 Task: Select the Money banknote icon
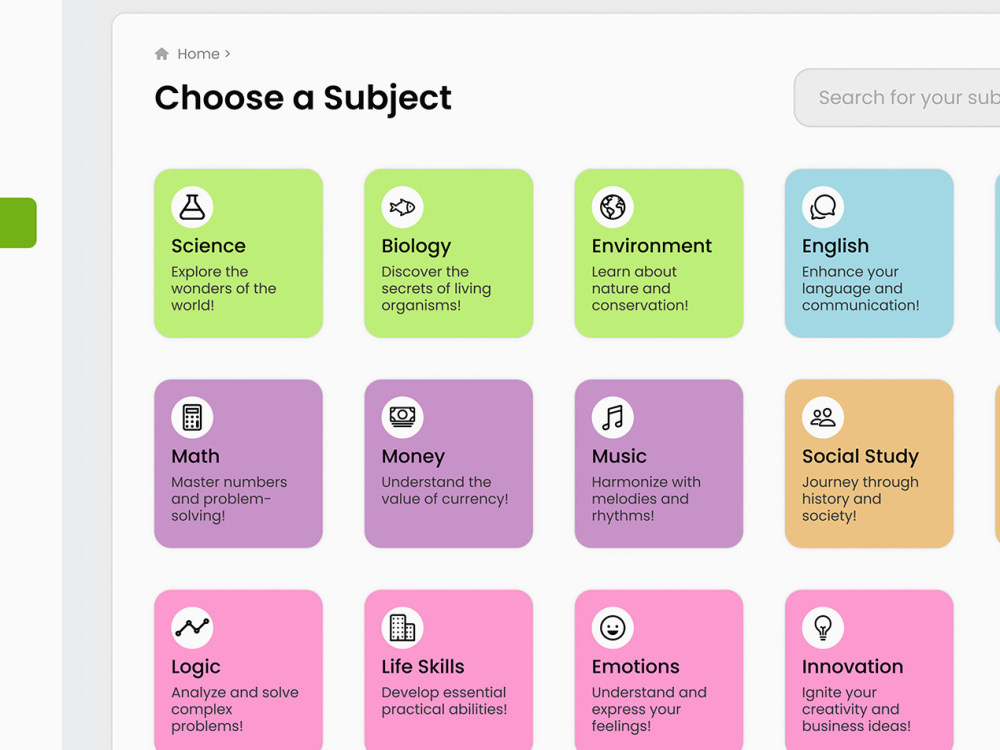[x=402, y=417]
